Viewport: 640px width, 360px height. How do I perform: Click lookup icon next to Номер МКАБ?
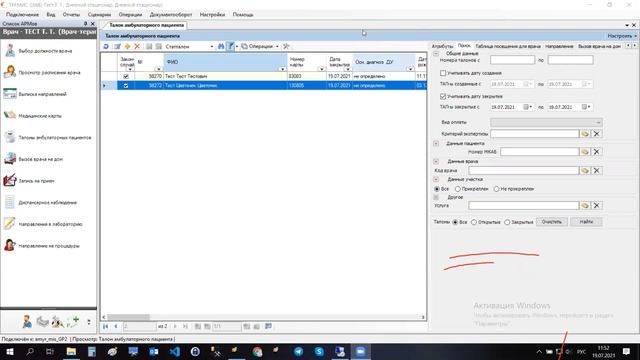tap(585, 151)
